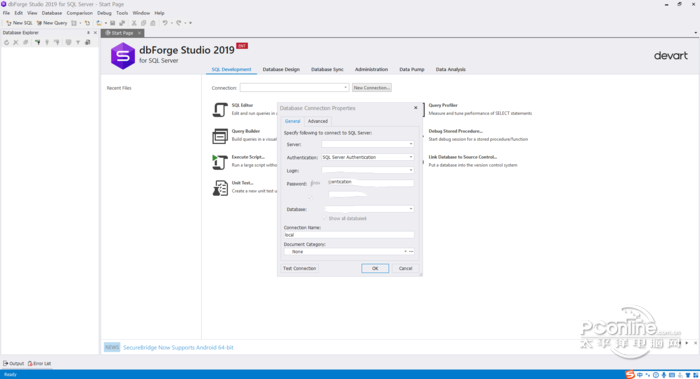Close the Start Page tab
The width and height of the screenshot is (700, 379).
tap(139, 33)
